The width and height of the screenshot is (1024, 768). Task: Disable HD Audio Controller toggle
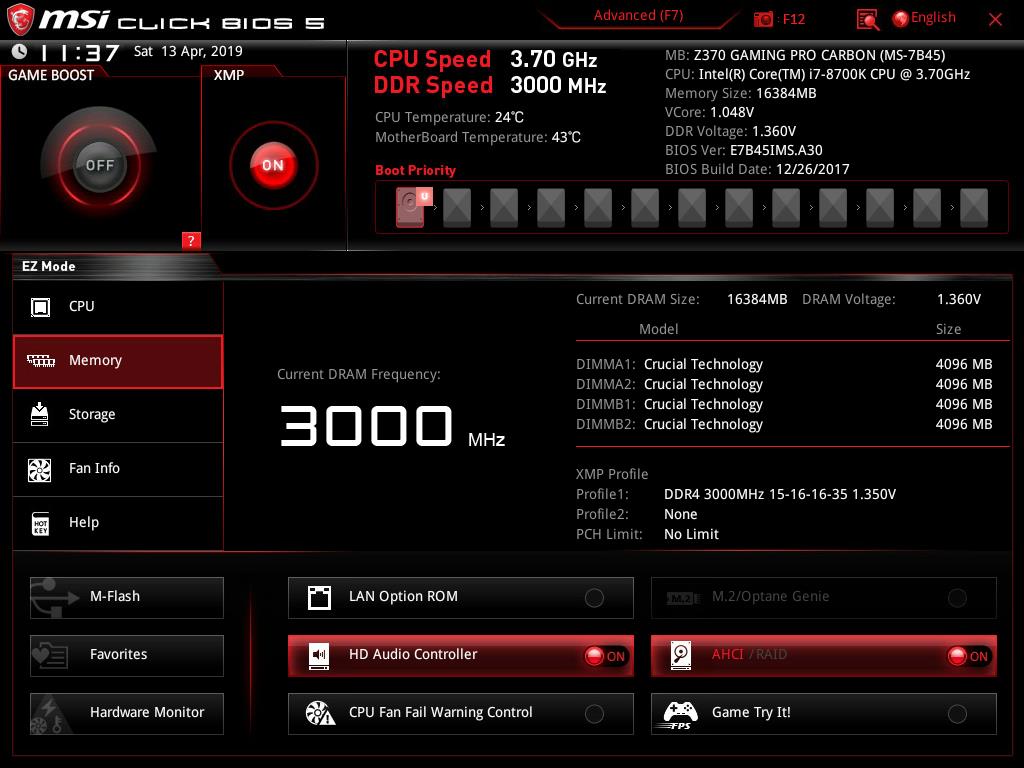pos(606,656)
